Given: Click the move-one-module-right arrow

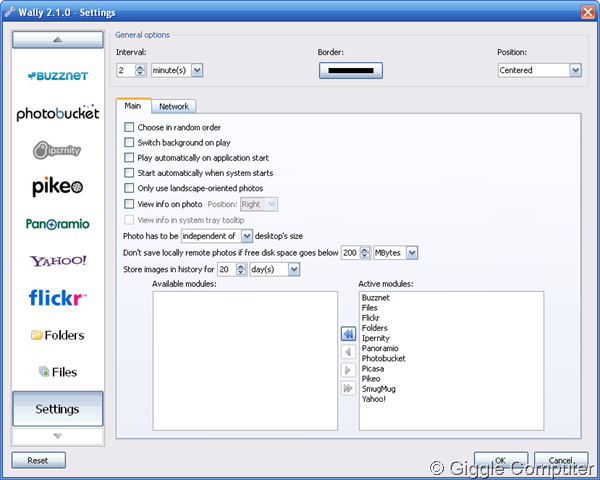Looking at the screenshot, I should 348,370.
